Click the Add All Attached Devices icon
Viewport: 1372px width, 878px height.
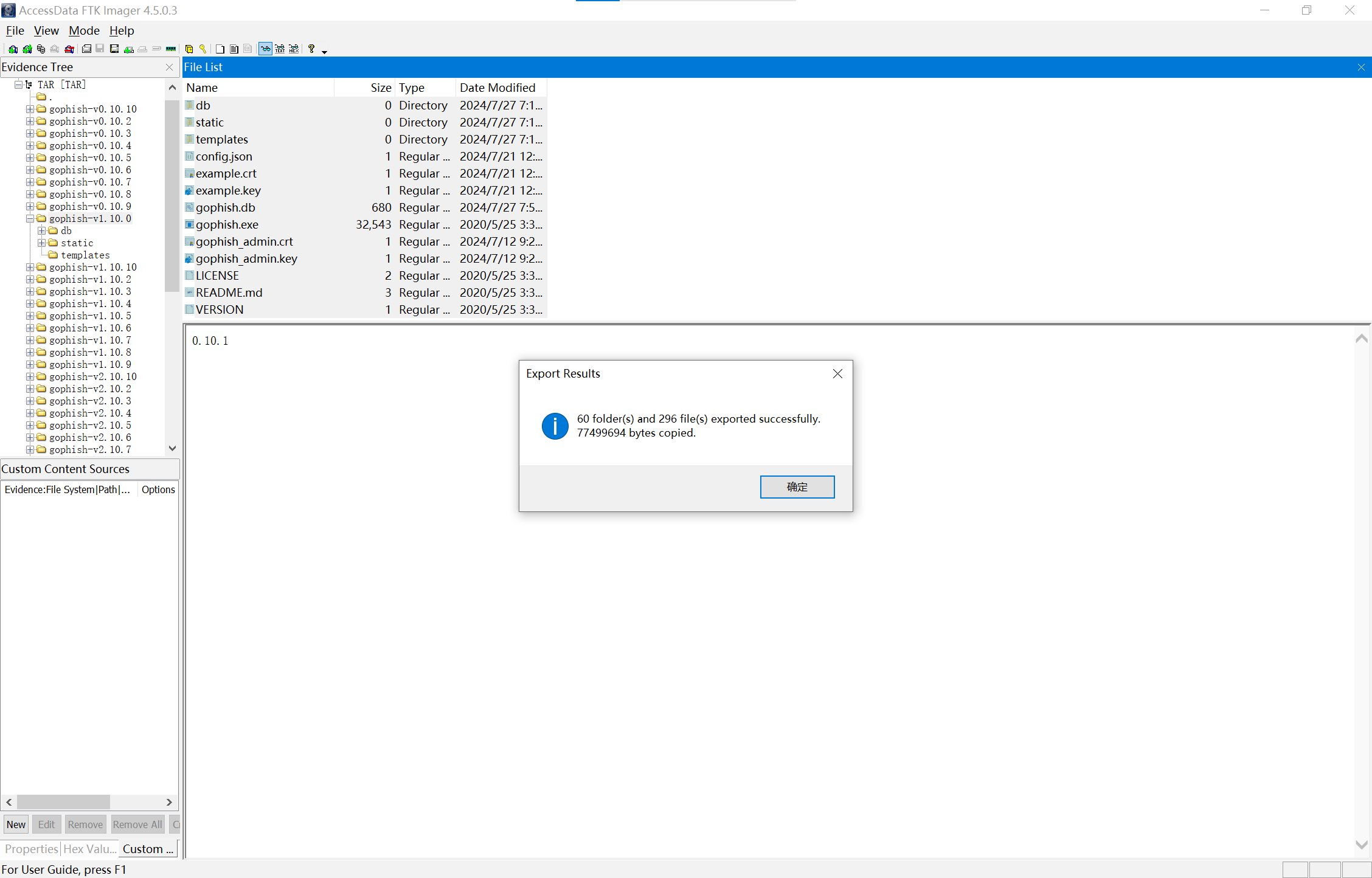point(27,49)
